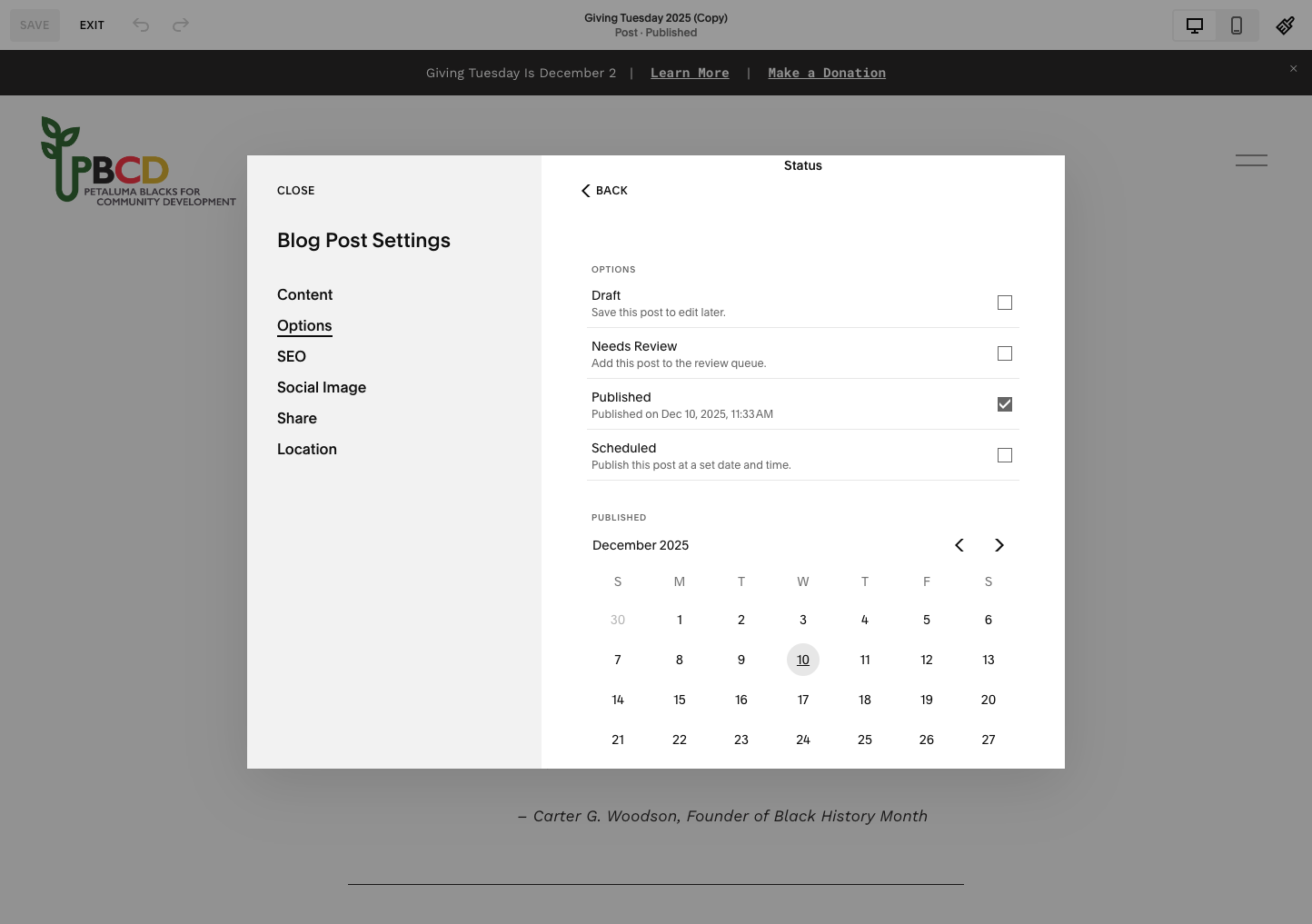Viewport: 1312px width, 924px height.
Task: Check the Needs Review checkbox
Action: pos(1005,353)
